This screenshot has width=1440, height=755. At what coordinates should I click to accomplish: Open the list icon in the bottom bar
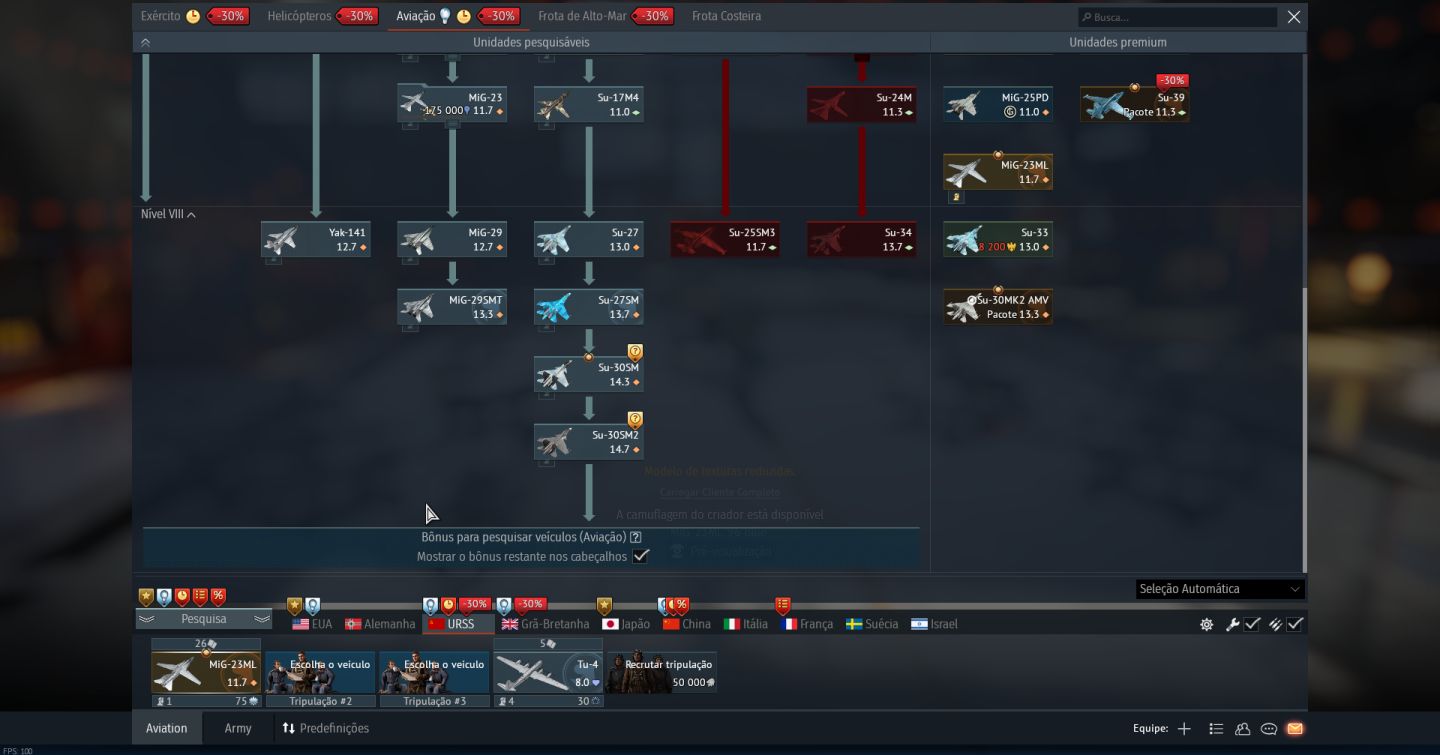(1216, 728)
